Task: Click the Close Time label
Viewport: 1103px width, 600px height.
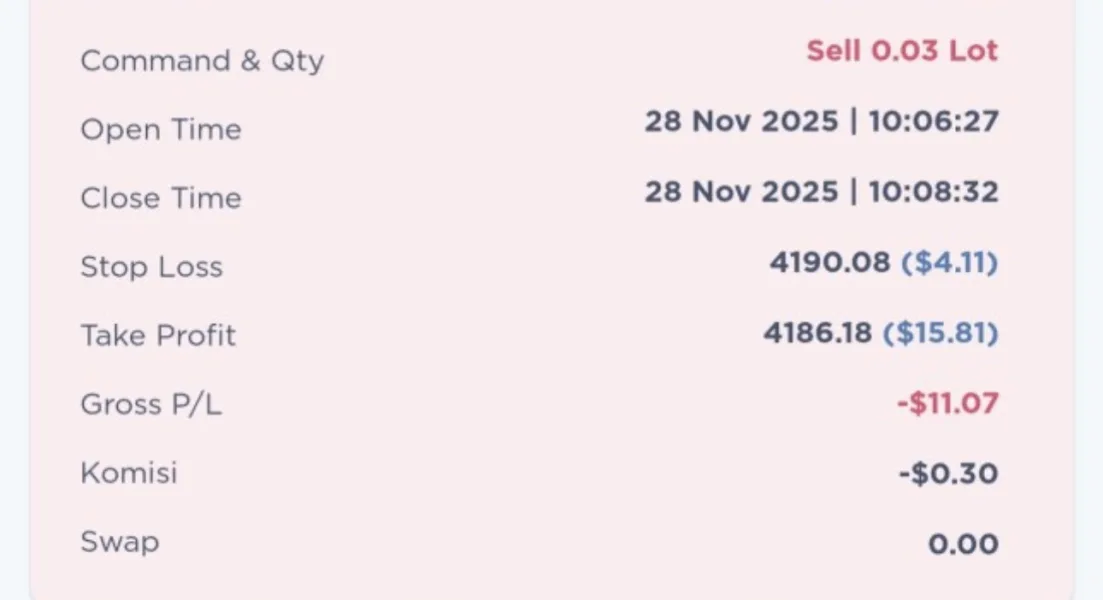Action: pyautogui.click(x=161, y=198)
